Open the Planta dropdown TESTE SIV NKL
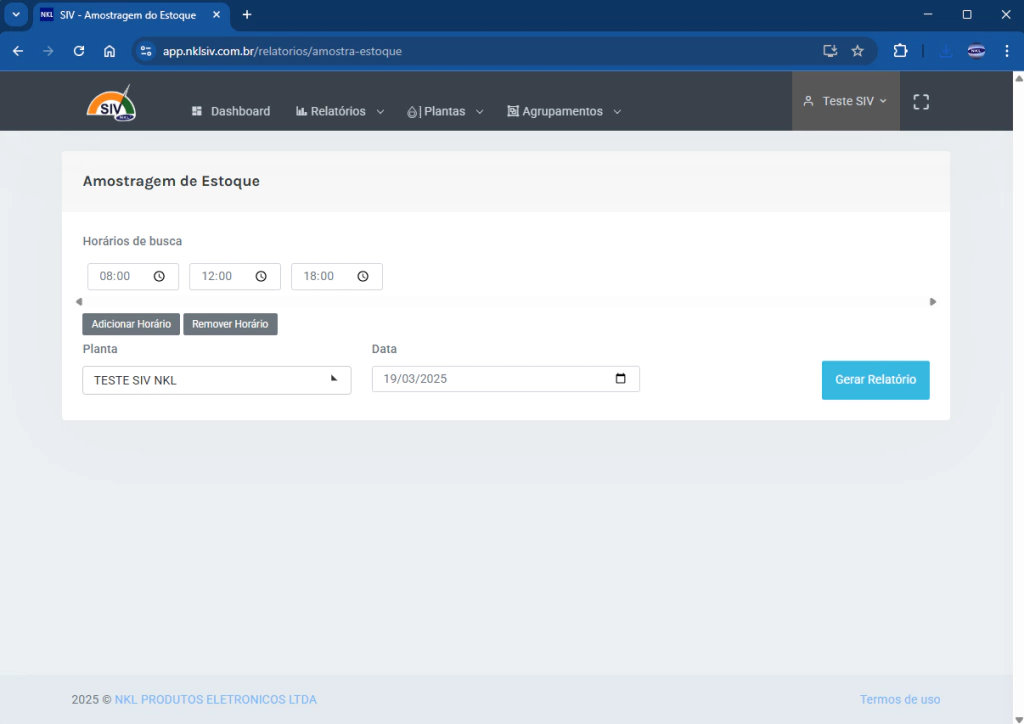This screenshot has height=724, width=1024. point(216,380)
